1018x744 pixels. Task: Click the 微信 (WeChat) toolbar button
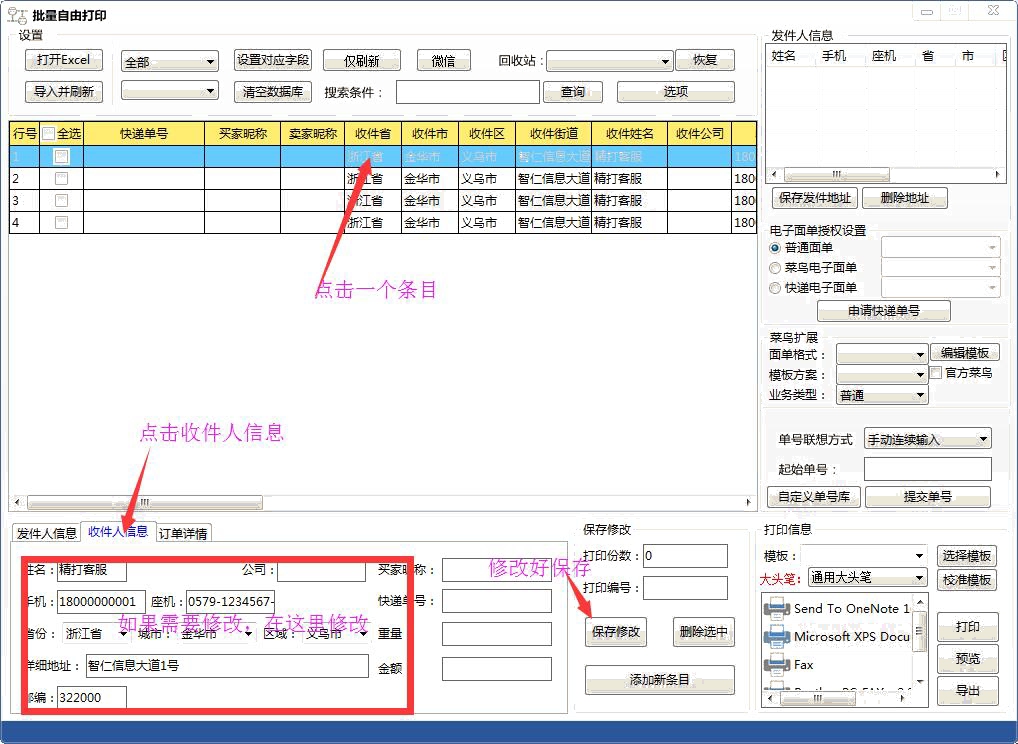pyautogui.click(x=443, y=60)
